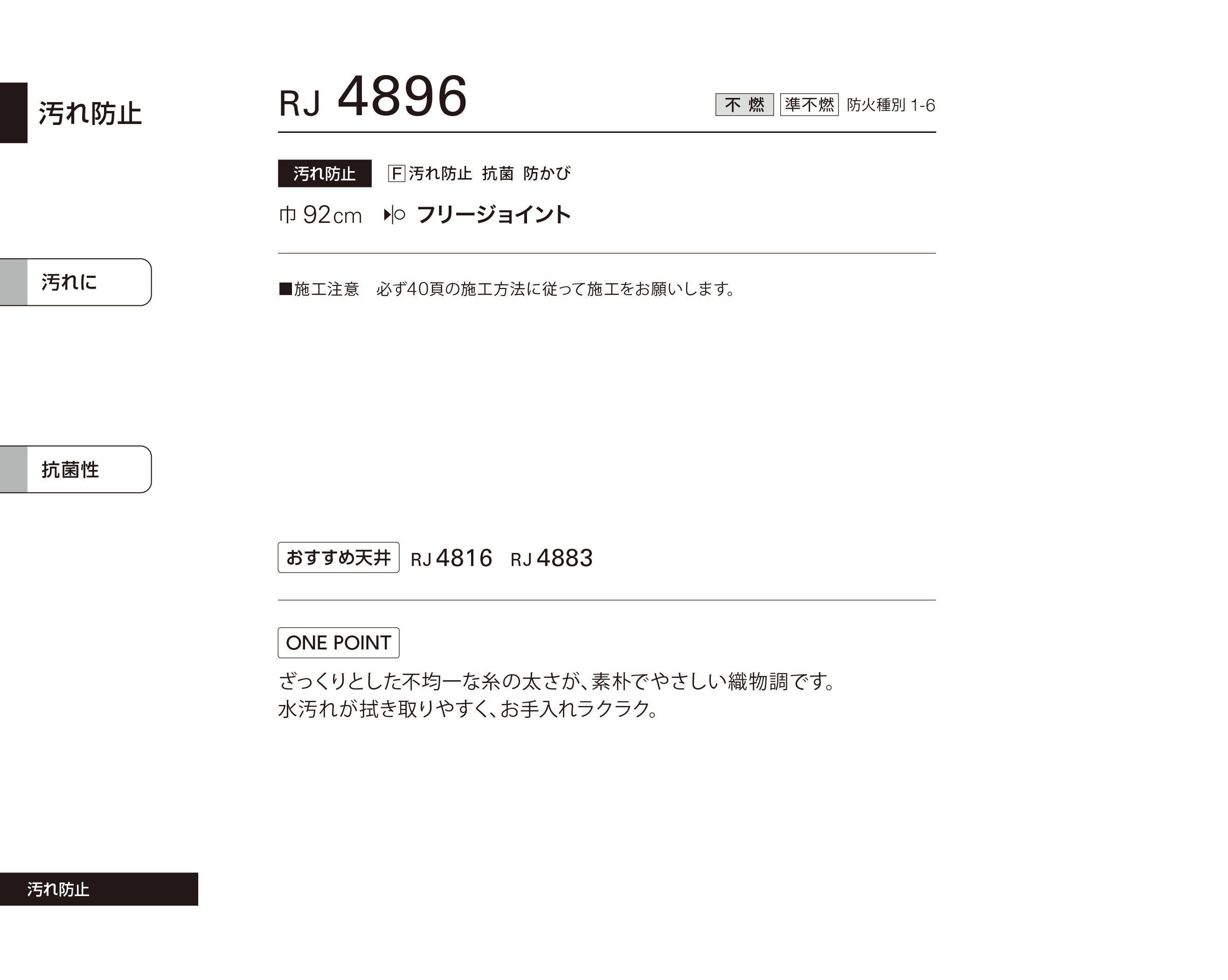
Task: Open recommended ceiling RJ 4816
Action: click(x=451, y=558)
